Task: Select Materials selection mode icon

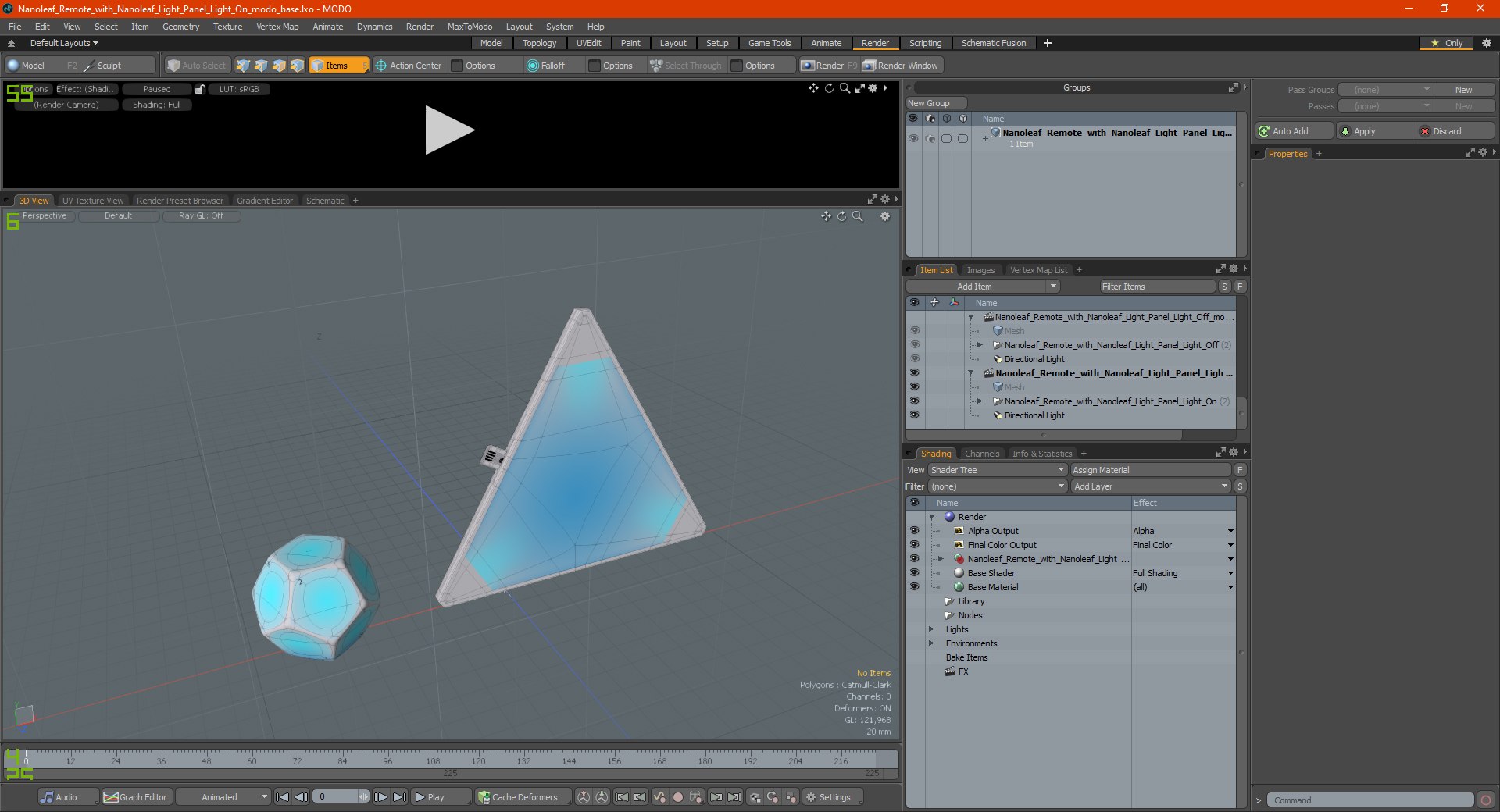Action: click(297, 66)
